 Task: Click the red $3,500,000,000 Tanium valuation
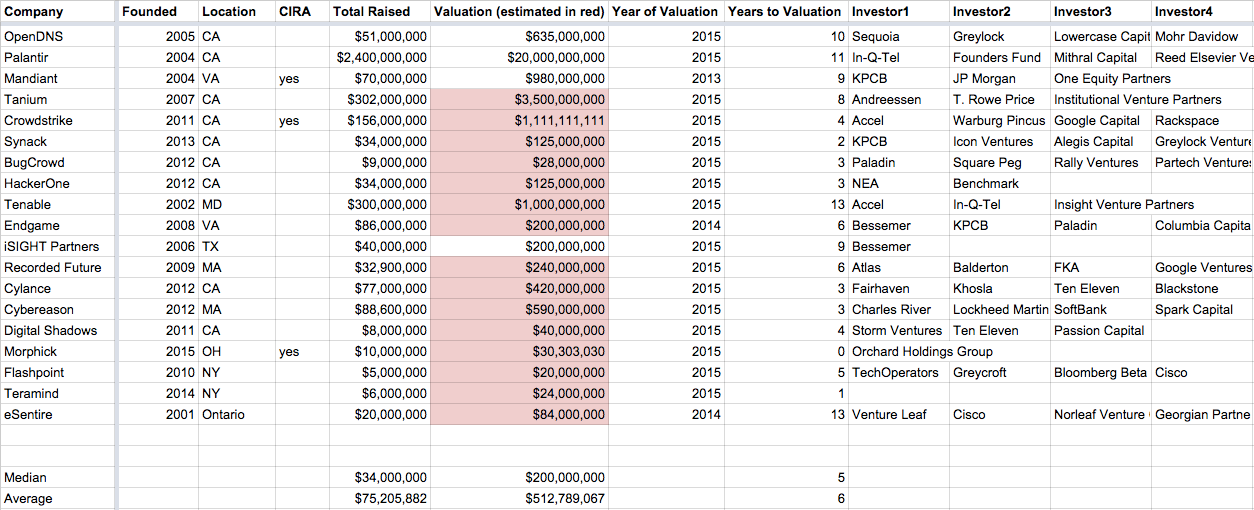(x=519, y=99)
